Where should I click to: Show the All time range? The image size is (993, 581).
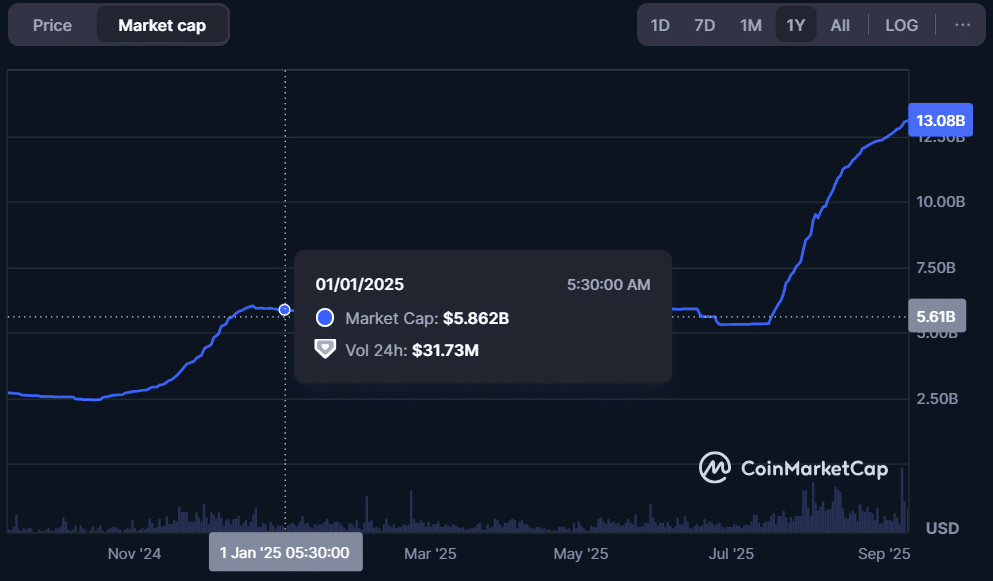click(840, 25)
